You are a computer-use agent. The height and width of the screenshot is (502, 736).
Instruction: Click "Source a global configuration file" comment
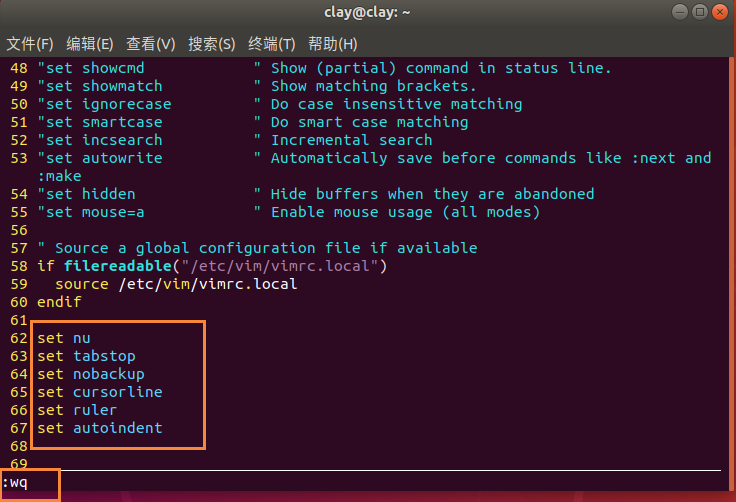(x=257, y=248)
